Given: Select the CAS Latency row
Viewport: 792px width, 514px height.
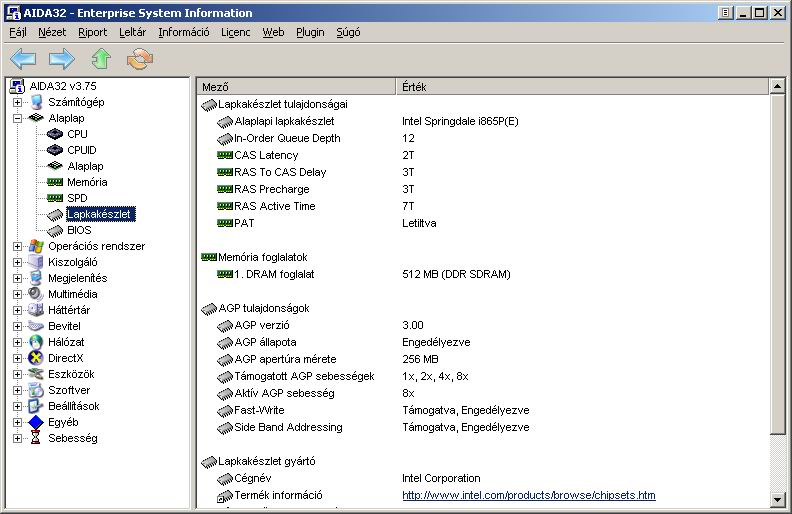Looking at the screenshot, I should [483, 155].
